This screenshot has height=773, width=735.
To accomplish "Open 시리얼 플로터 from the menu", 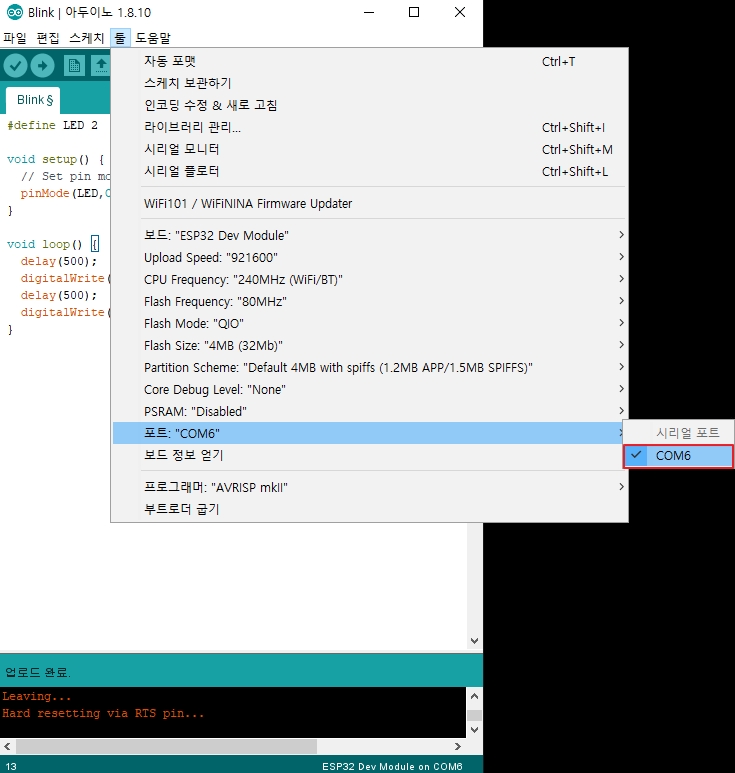I will 370,171.
